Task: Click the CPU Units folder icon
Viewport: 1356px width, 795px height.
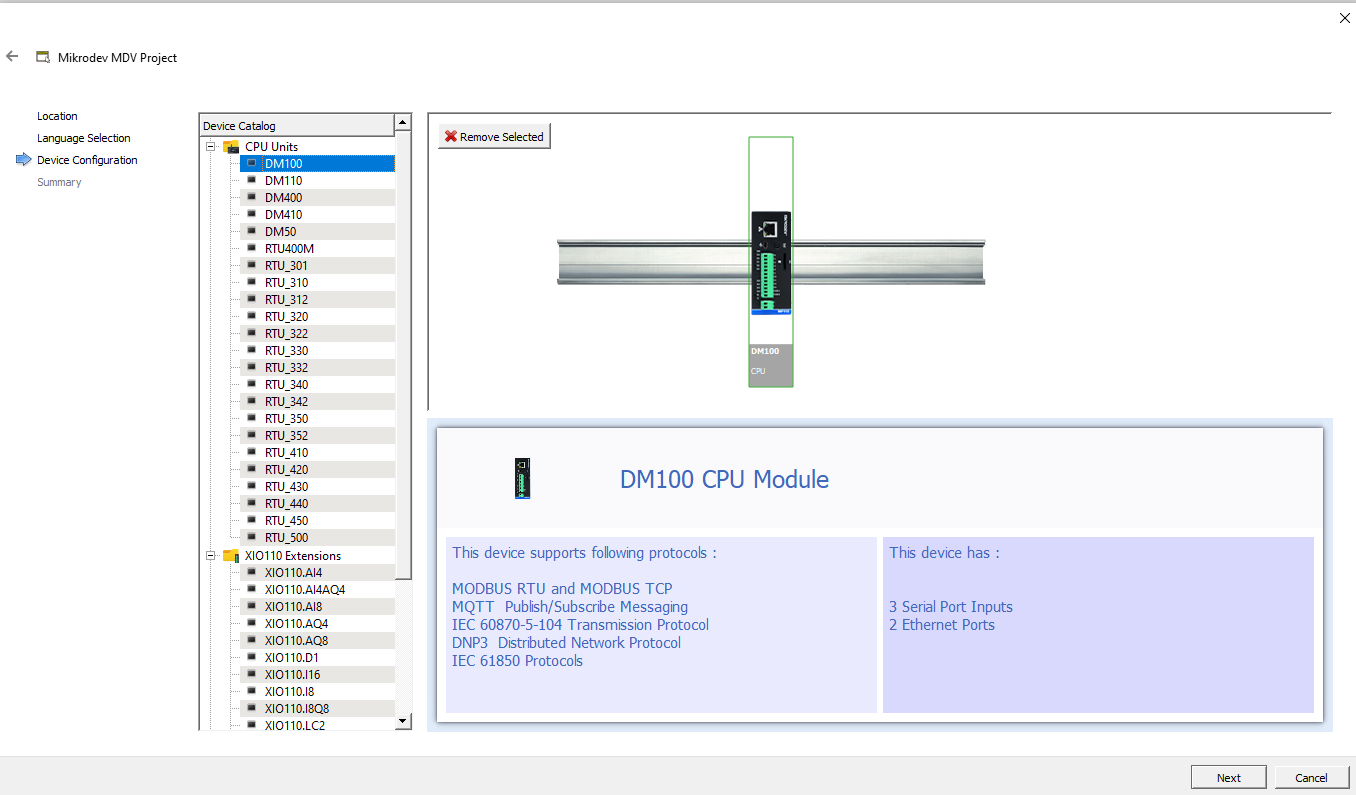Action: point(231,147)
